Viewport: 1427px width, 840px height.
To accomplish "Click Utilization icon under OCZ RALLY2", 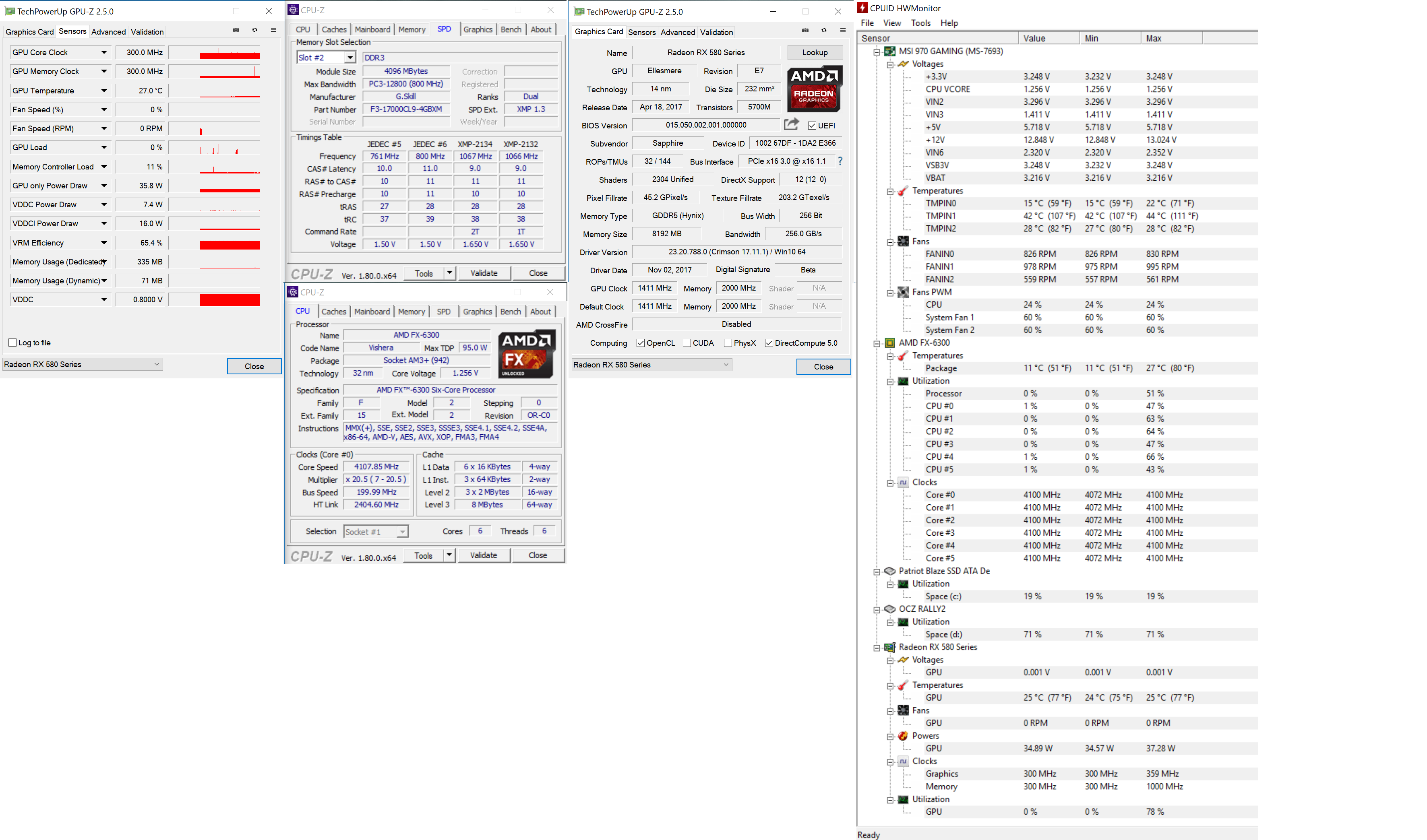I will (903, 622).
